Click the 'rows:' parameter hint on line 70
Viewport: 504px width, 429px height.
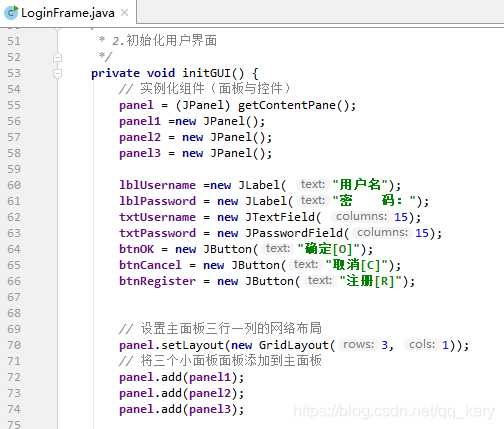tap(358, 345)
